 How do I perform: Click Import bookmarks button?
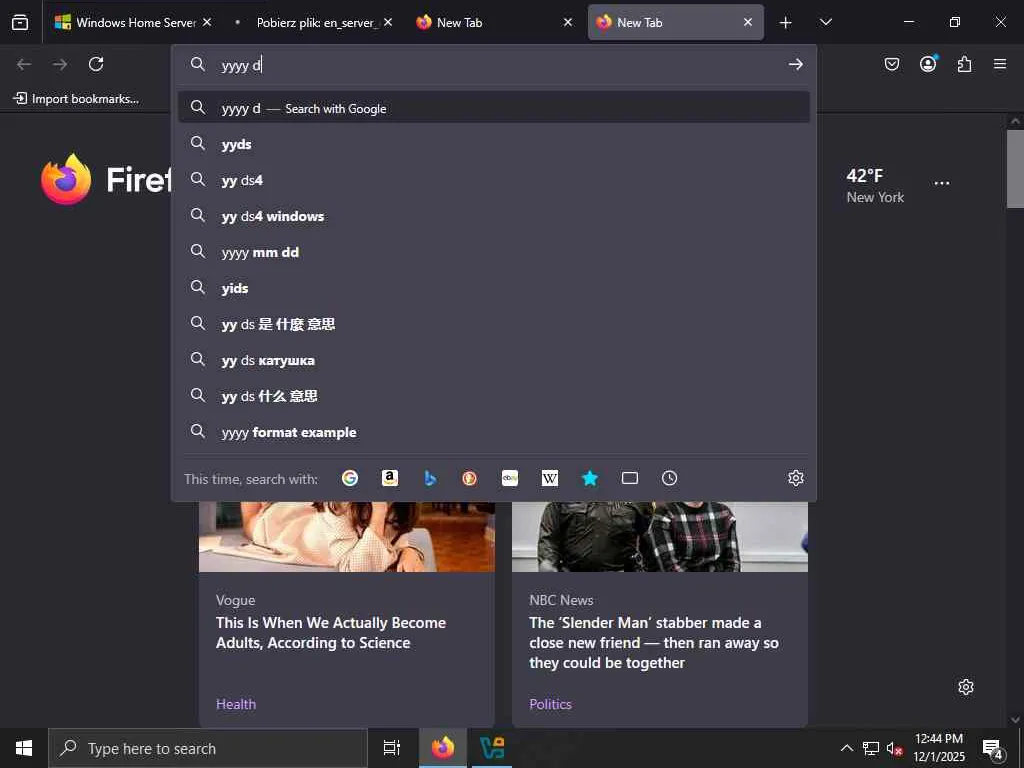[x=76, y=99]
